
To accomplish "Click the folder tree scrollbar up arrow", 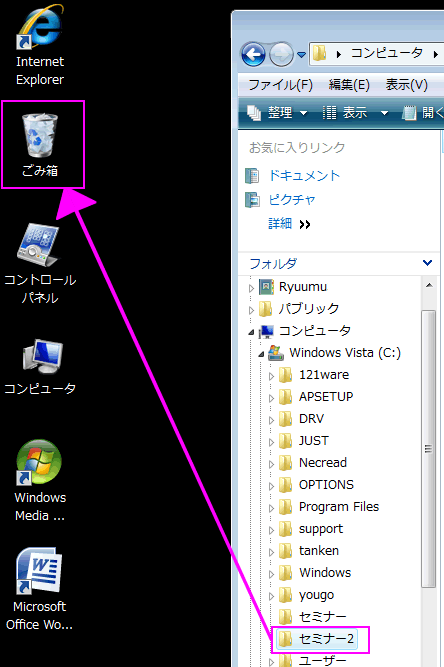I will (429, 285).
